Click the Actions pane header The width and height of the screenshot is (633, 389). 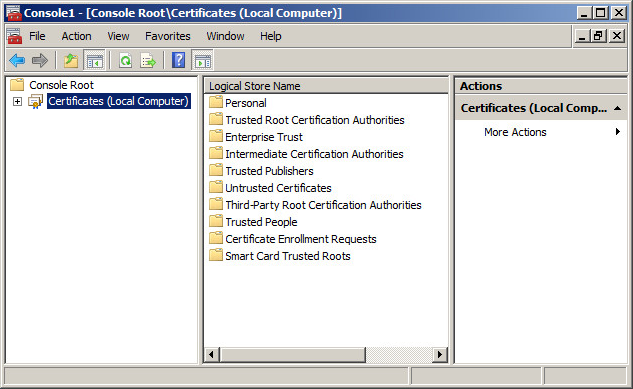coord(541,86)
